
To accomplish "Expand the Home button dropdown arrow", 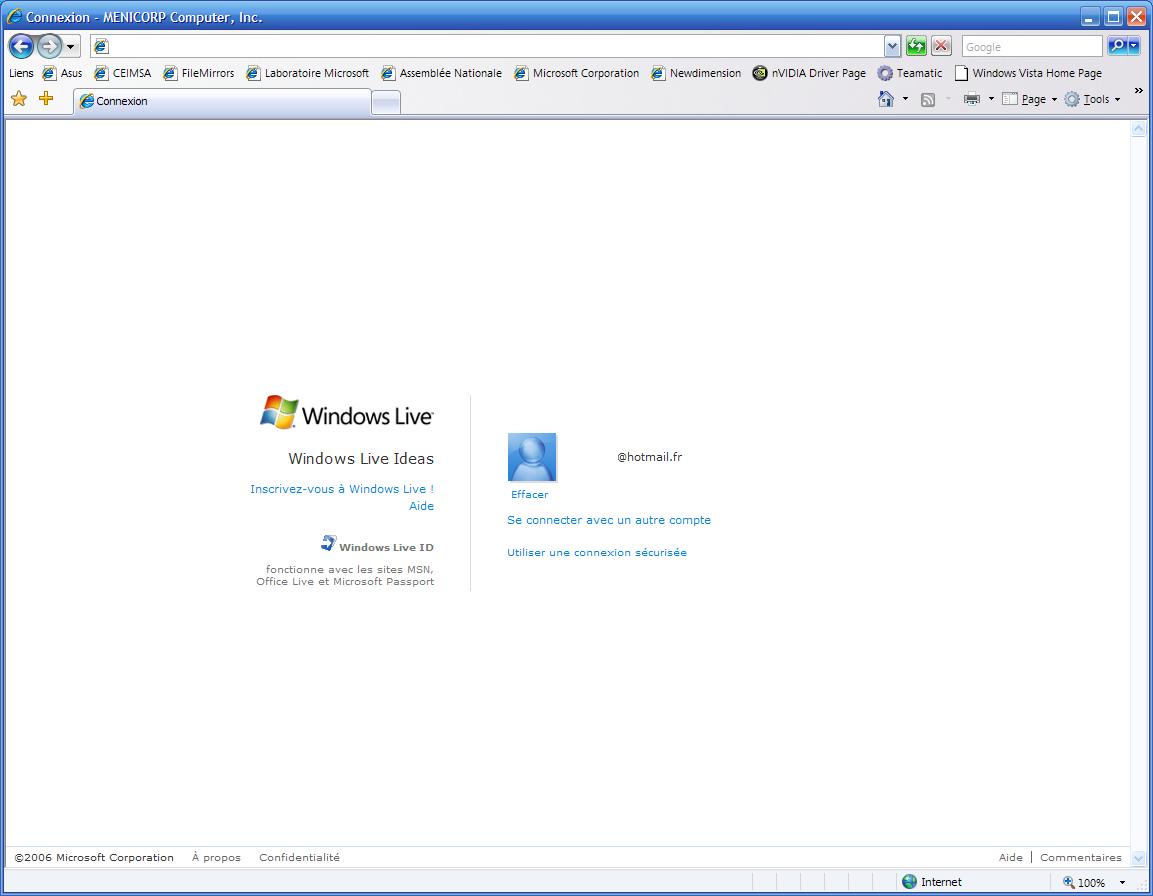I will tap(905, 99).
